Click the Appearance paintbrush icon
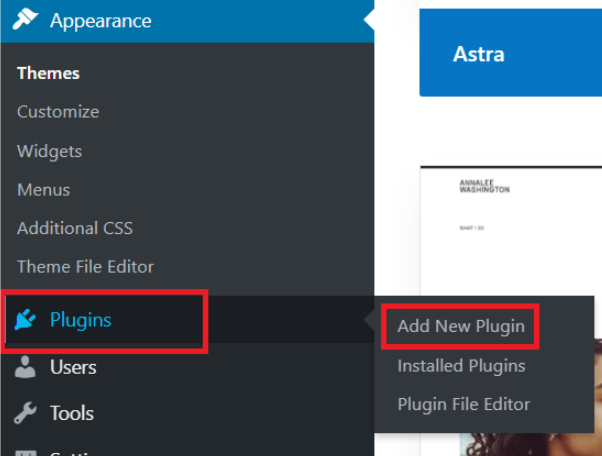The image size is (602, 456). [26, 20]
